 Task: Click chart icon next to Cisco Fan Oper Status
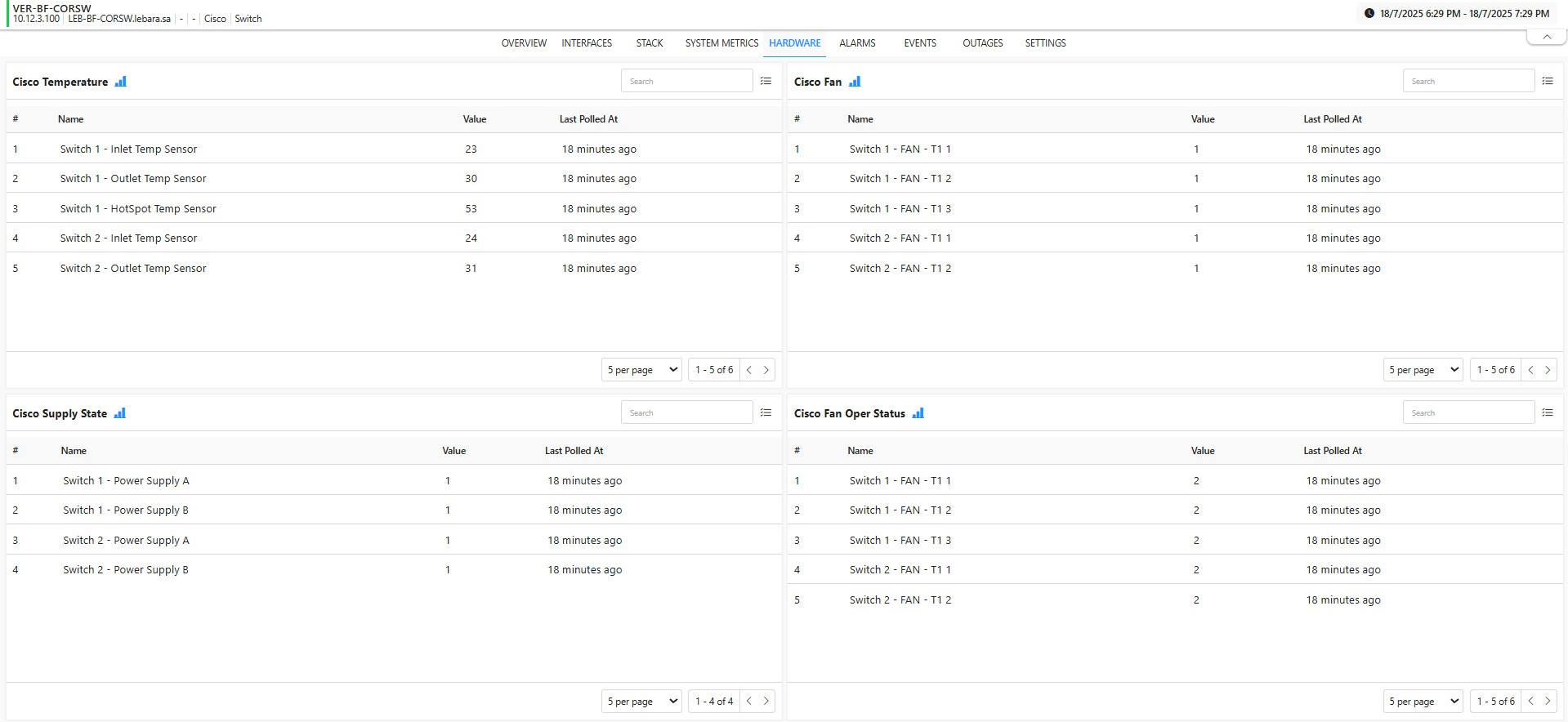(x=918, y=413)
